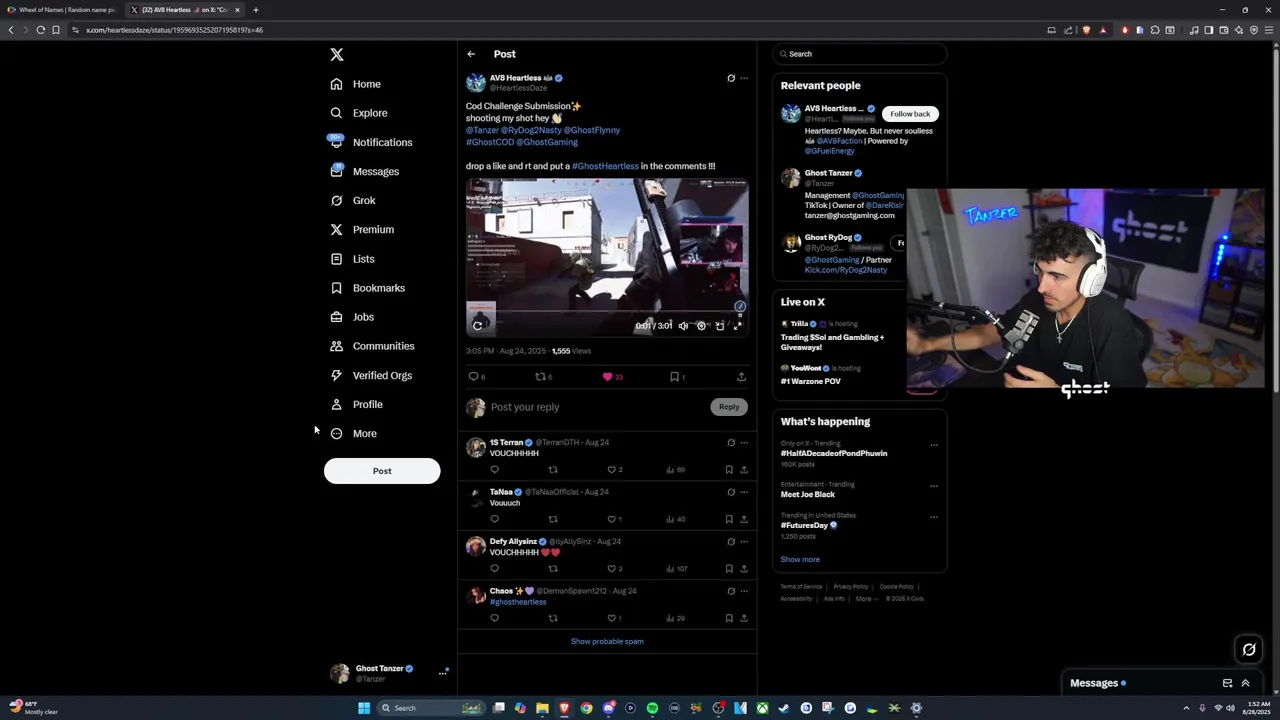Reload the page in browser toolbar
The width and height of the screenshot is (1280, 720).
(40, 30)
